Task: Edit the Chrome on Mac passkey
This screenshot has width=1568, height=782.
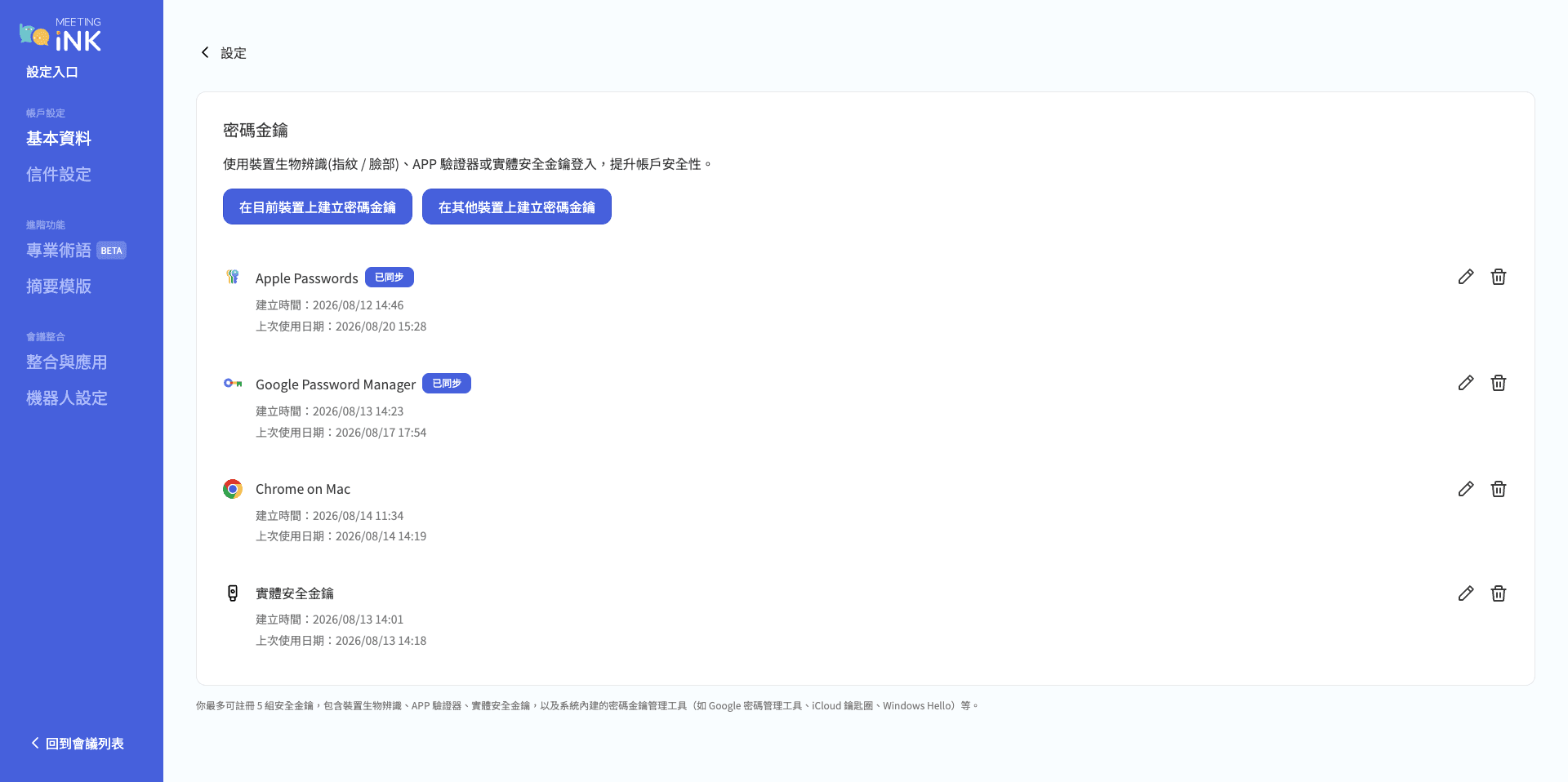Action: [1466, 489]
